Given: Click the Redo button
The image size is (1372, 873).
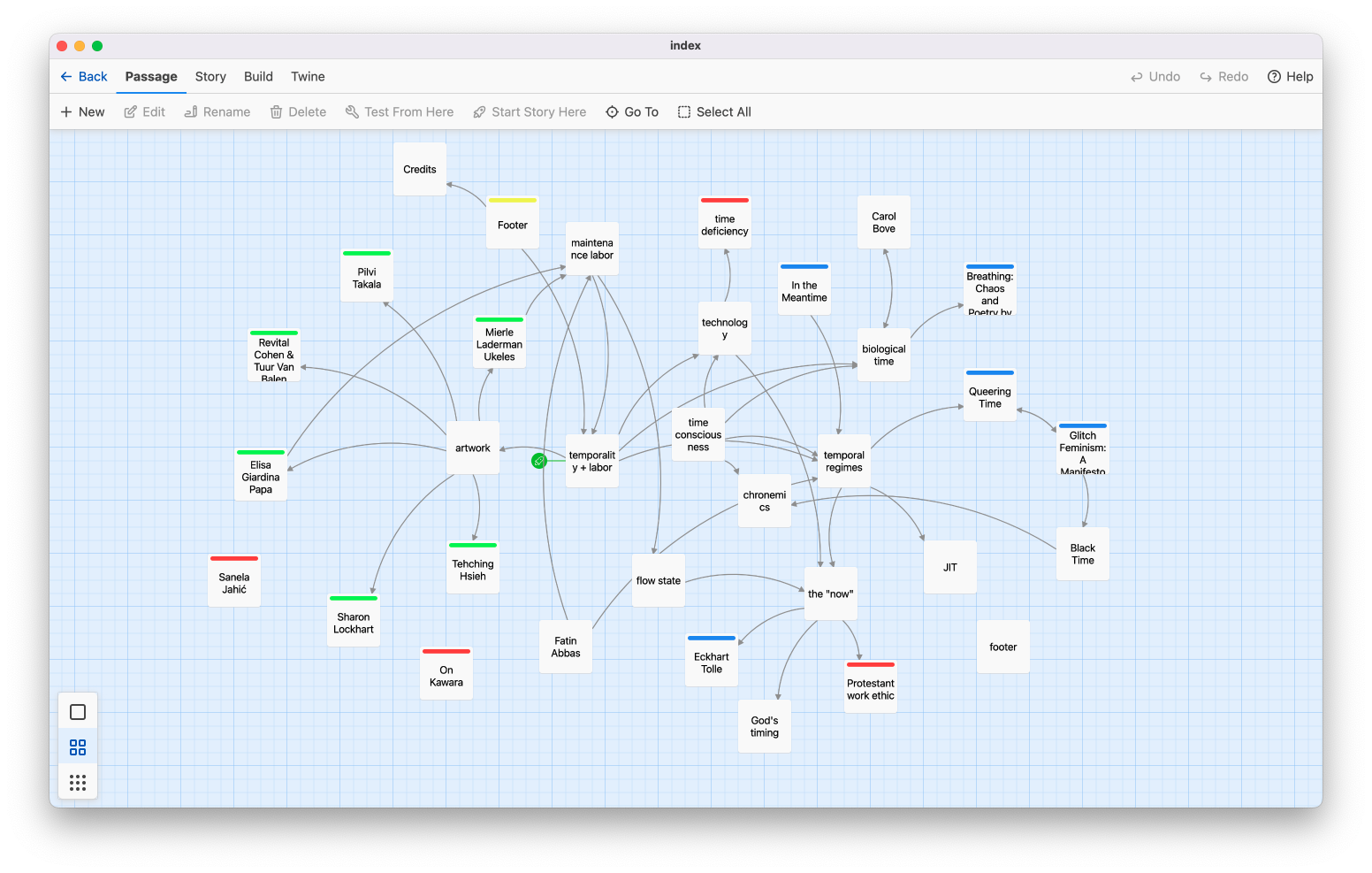Looking at the screenshot, I should click(1223, 77).
